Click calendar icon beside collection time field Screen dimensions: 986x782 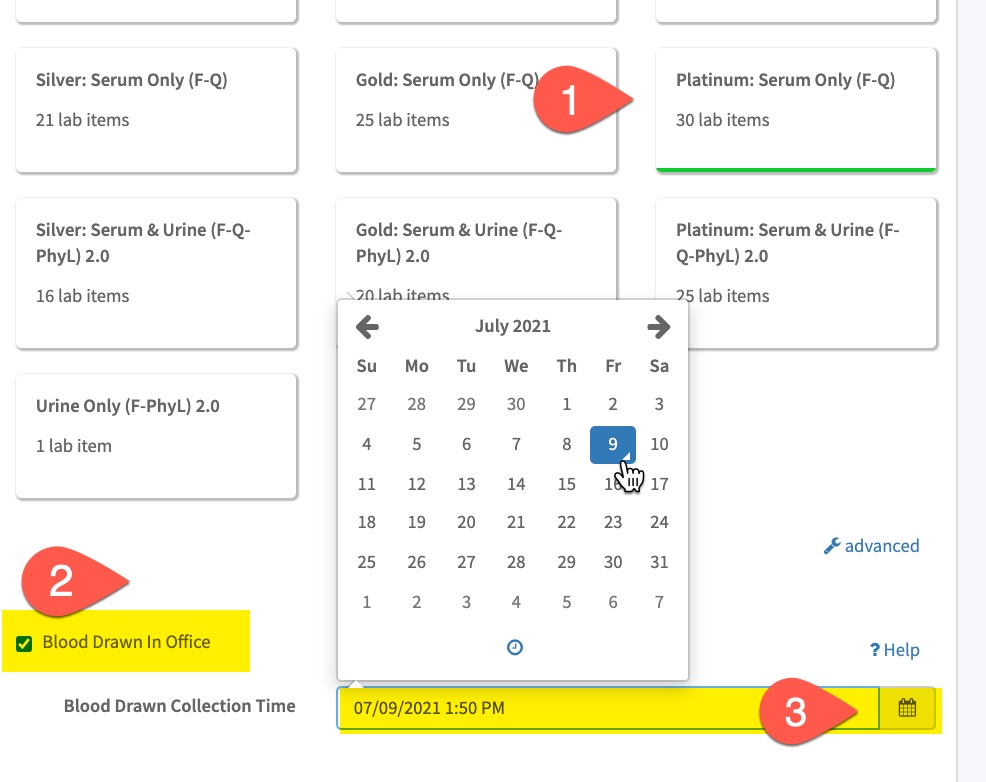(x=907, y=708)
